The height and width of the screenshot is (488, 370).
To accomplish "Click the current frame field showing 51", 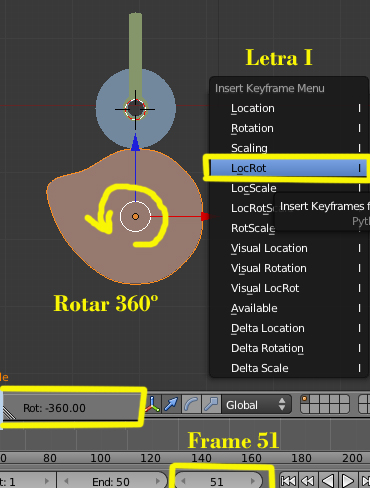I will pyautogui.click(x=218, y=481).
